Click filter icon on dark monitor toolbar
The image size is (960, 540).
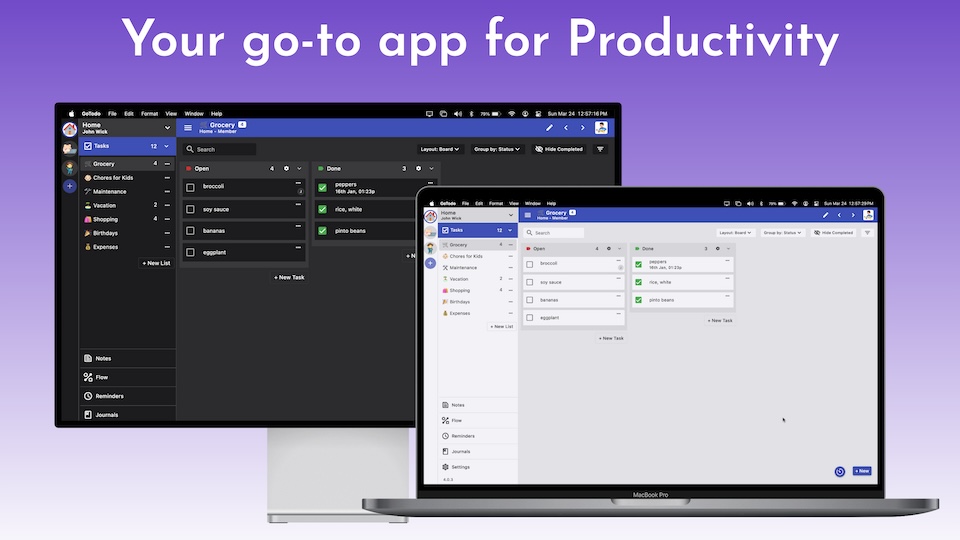(x=600, y=149)
